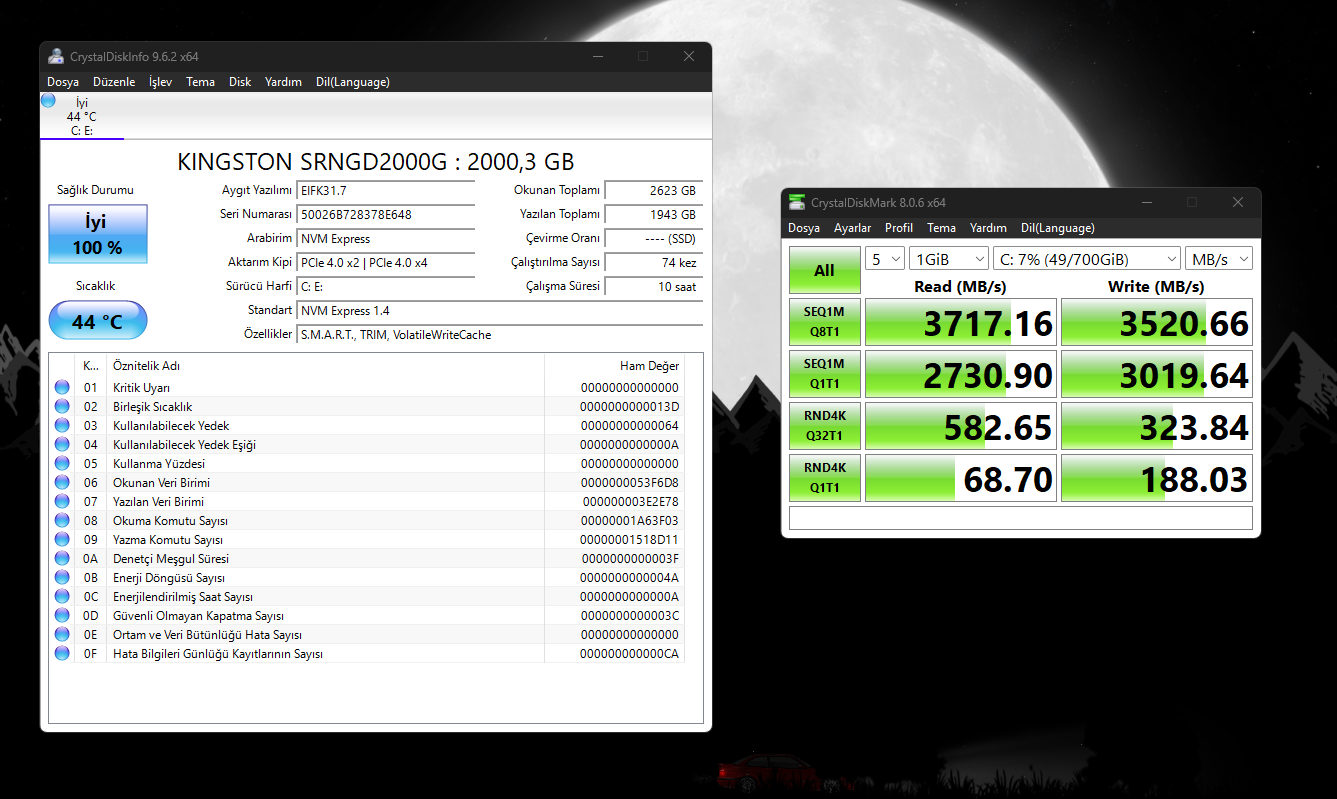Start the RND4K Q32T1 test
Screen dimensions: 1337x799
[x=824, y=426]
